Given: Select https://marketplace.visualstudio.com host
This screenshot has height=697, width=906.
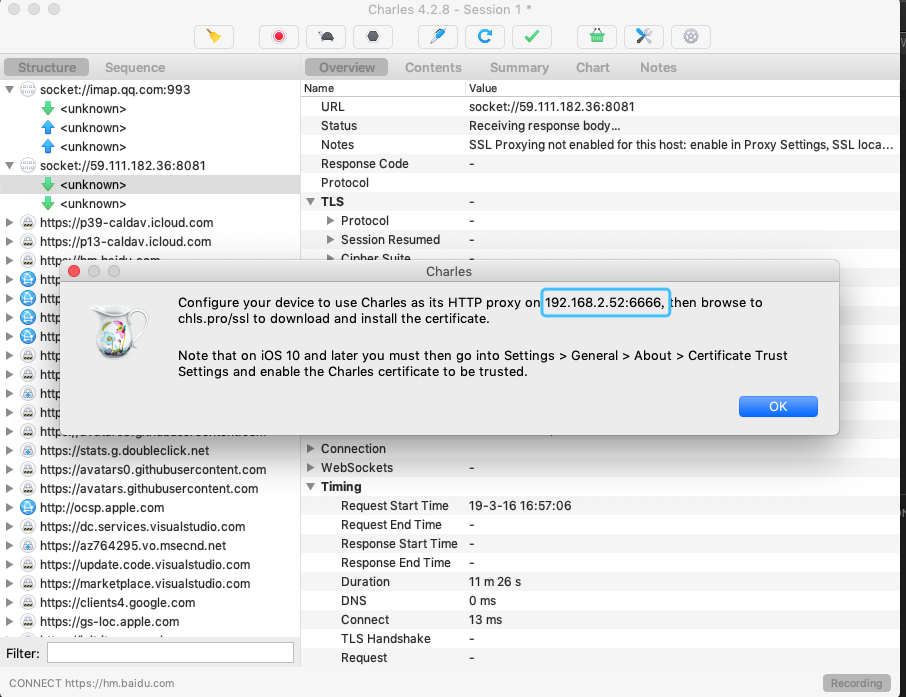Looking at the screenshot, I should 144,584.
